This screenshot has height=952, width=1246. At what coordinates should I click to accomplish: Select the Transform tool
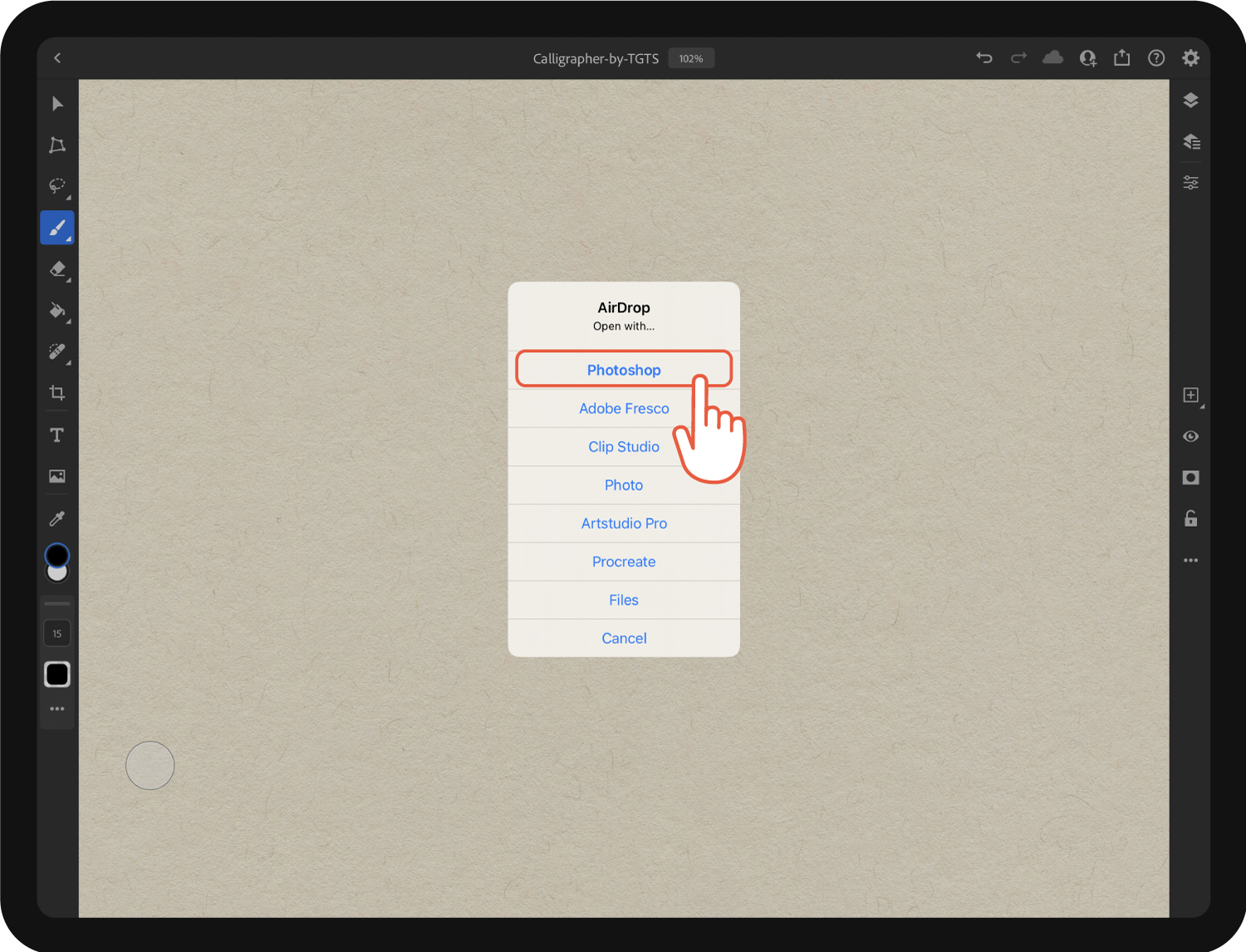[57, 145]
